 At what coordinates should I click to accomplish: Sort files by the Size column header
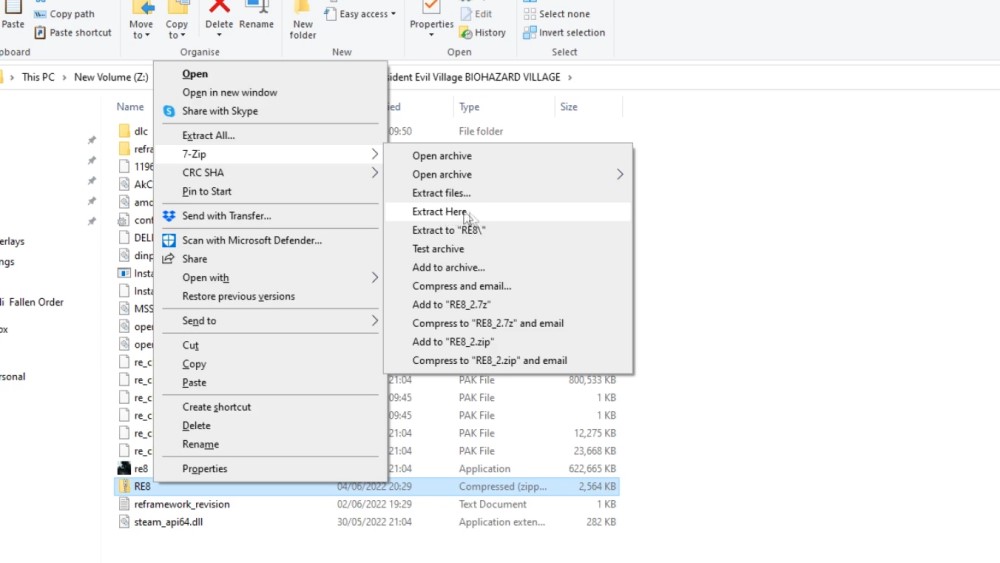(x=569, y=107)
